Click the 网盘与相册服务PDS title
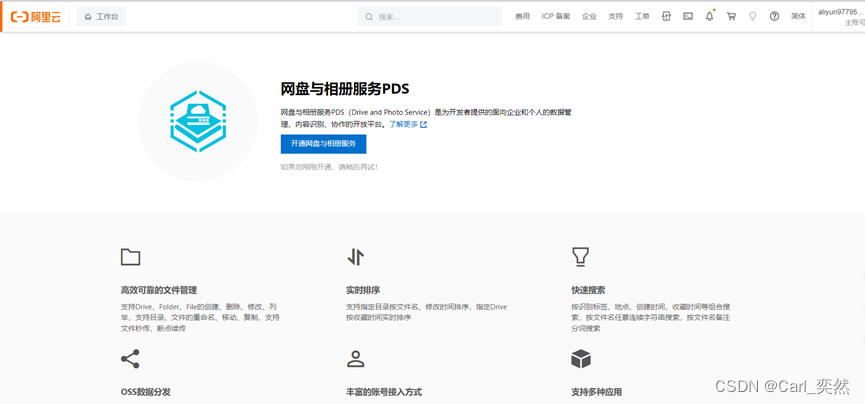The height and width of the screenshot is (404, 865). 345,89
